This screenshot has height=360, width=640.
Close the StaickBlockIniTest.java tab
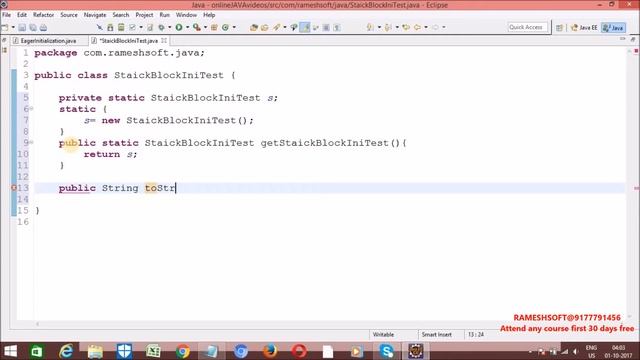(164, 40)
